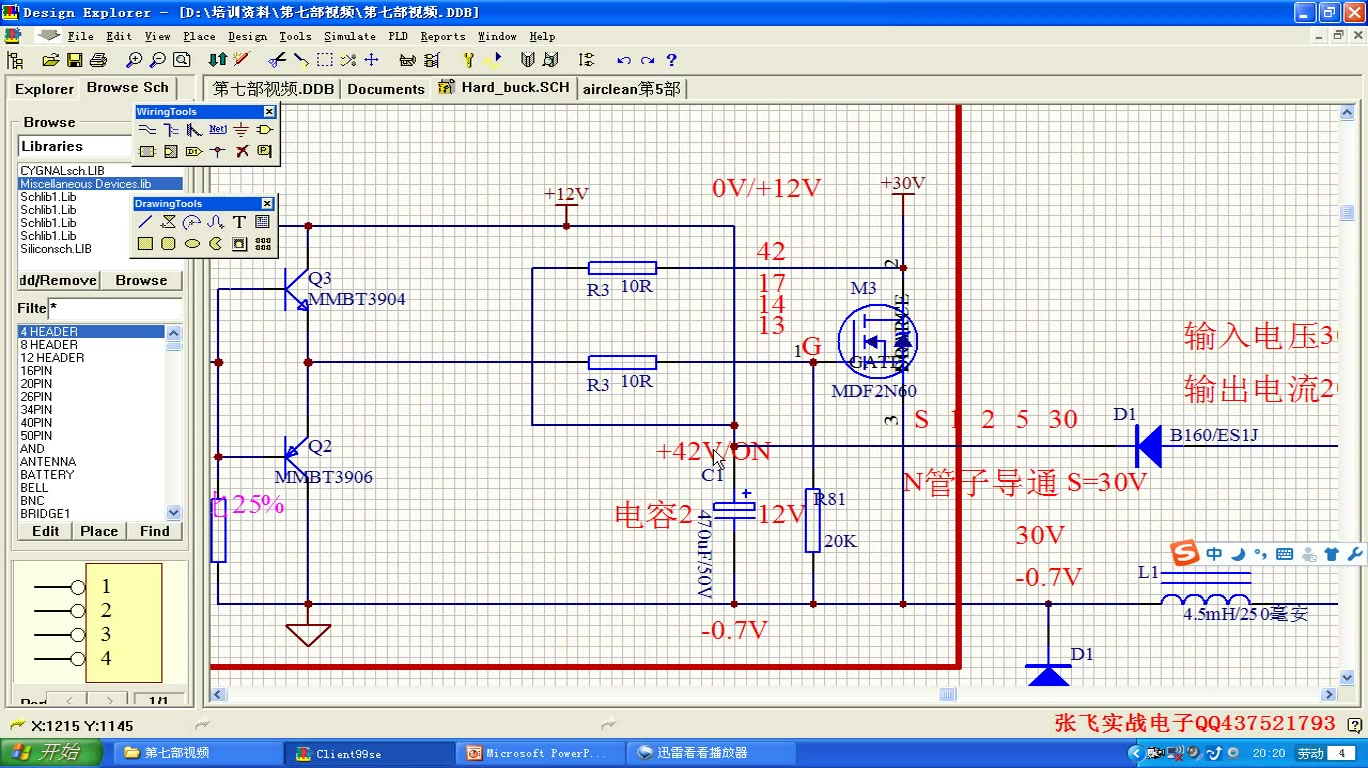
Task: Select the Rectangle tool in DrawingTools
Action: click(x=145, y=243)
